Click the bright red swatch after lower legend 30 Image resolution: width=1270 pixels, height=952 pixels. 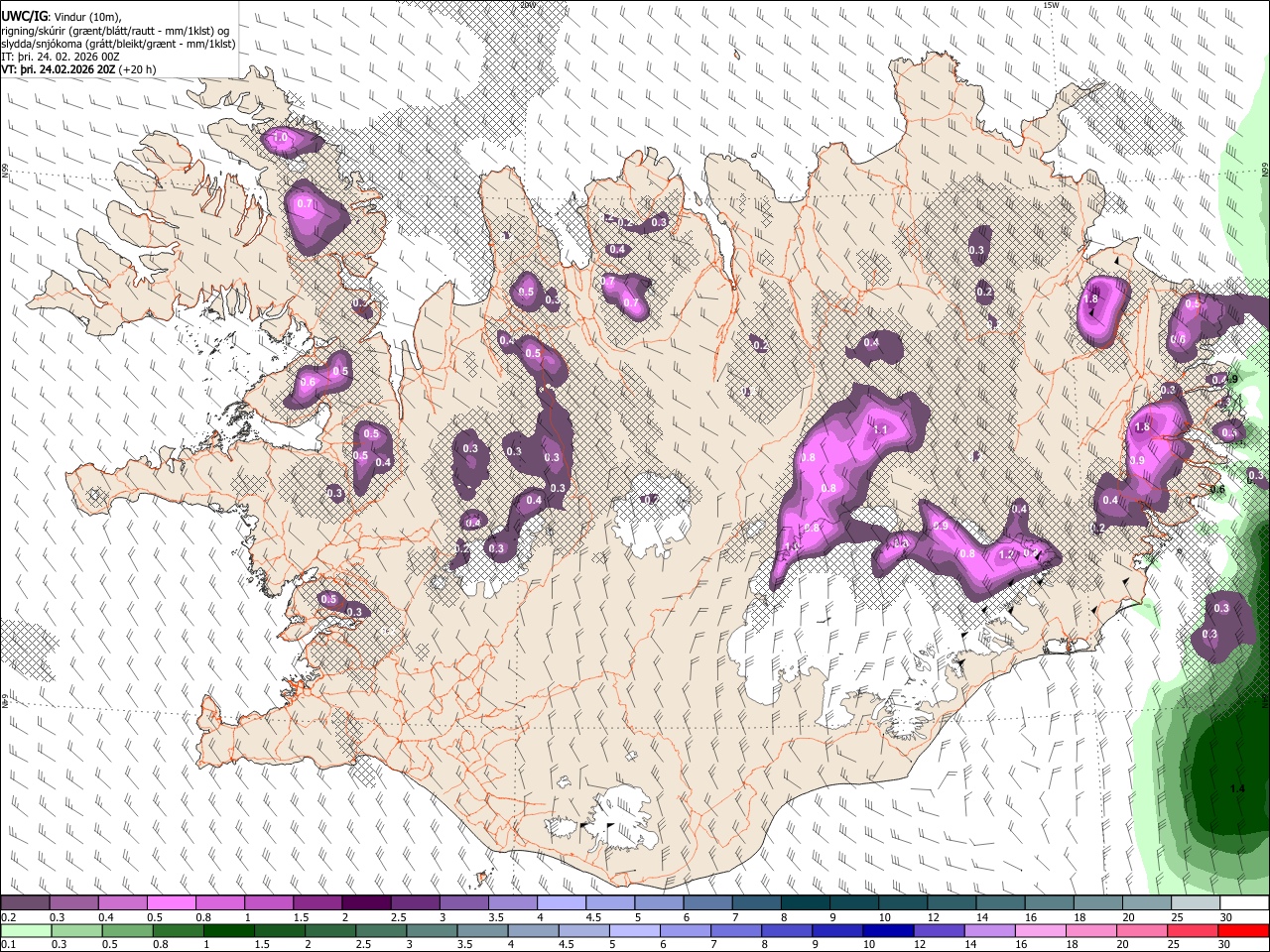click(x=1244, y=930)
